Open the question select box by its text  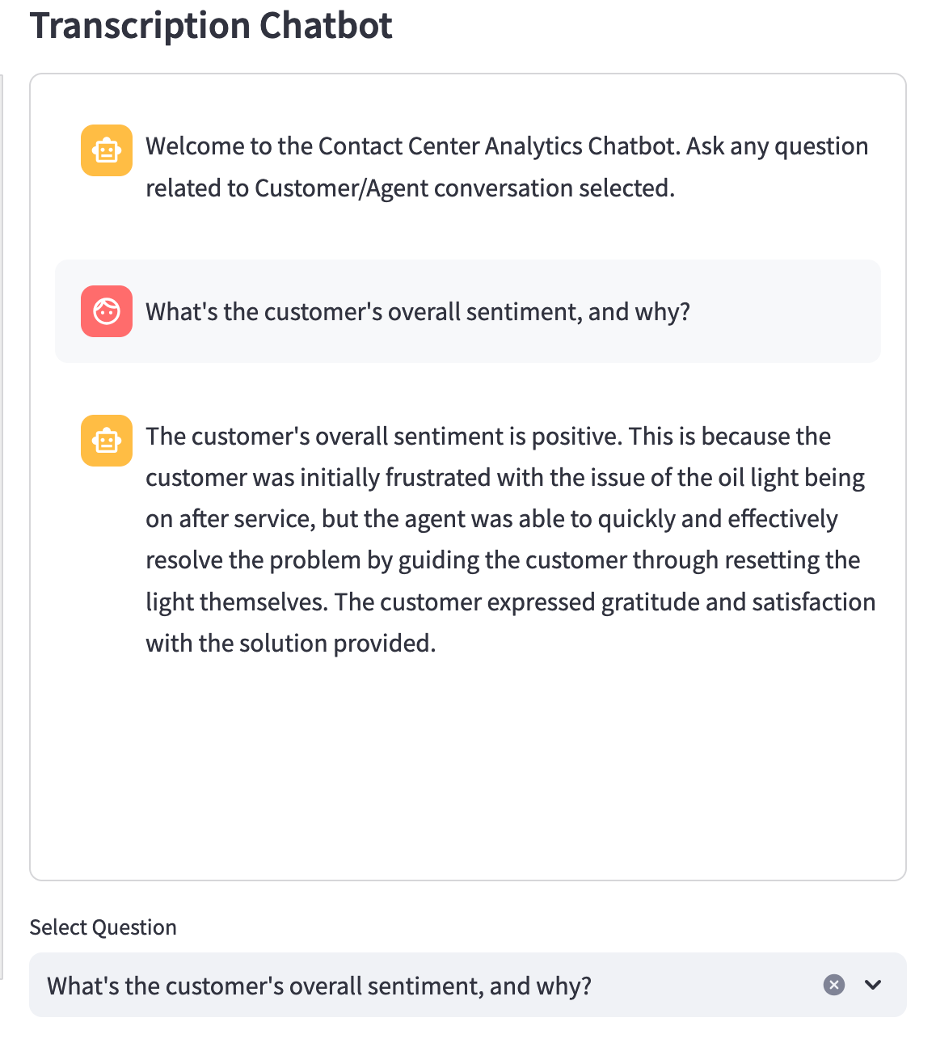pos(320,986)
